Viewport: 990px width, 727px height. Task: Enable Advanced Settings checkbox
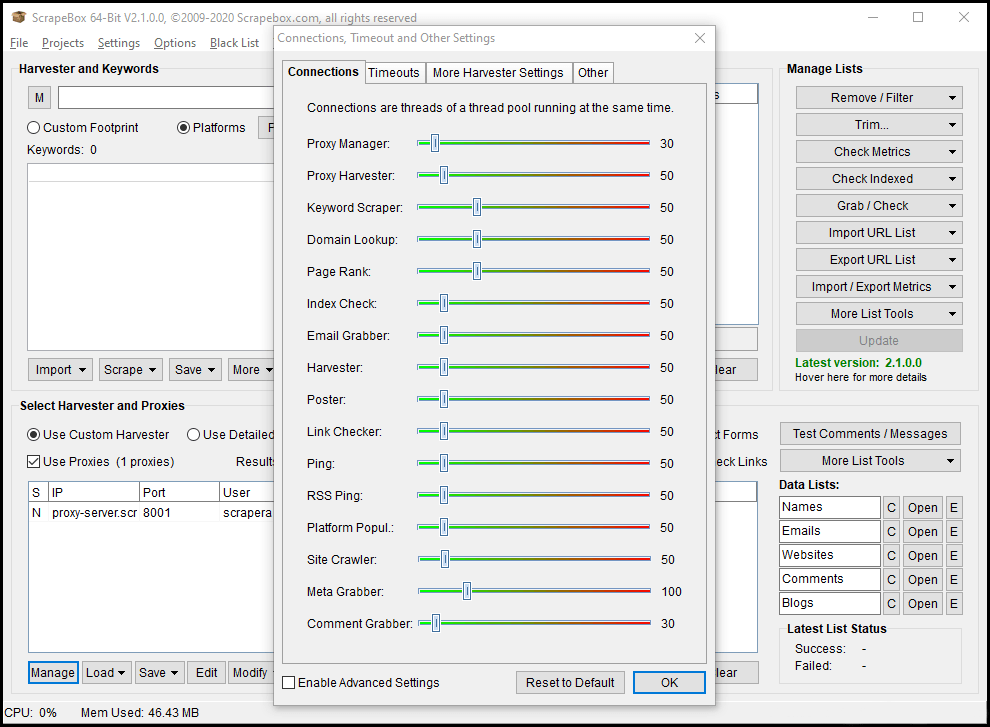[x=289, y=682]
